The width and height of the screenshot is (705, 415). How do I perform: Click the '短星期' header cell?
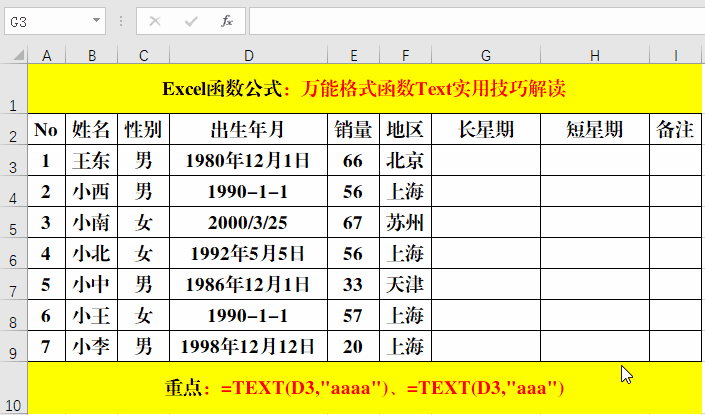click(x=594, y=129)
